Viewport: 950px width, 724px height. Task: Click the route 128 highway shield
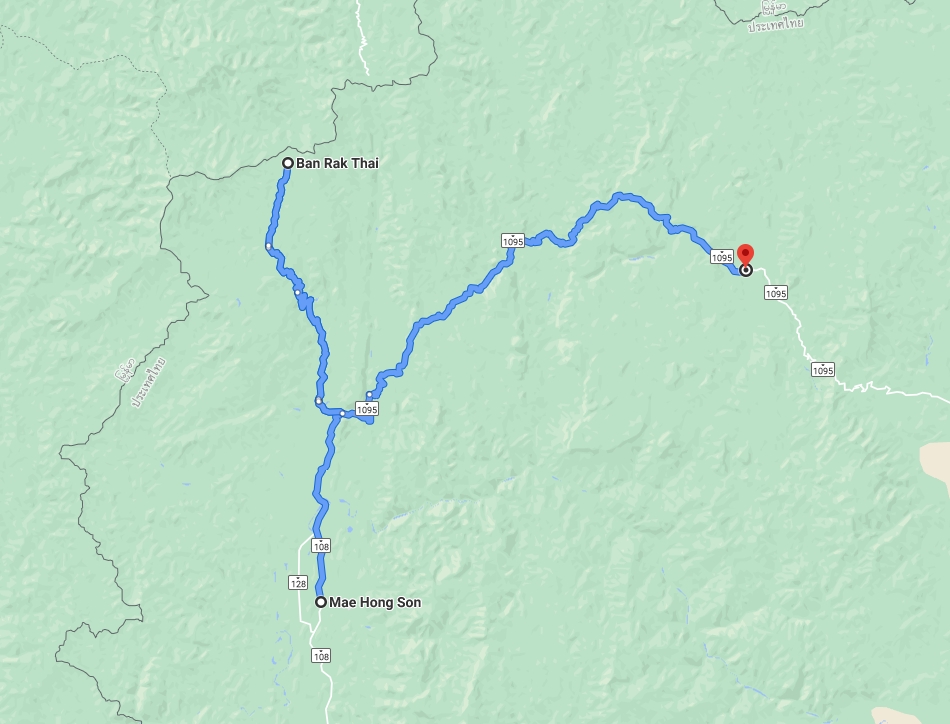click(297, 583)
